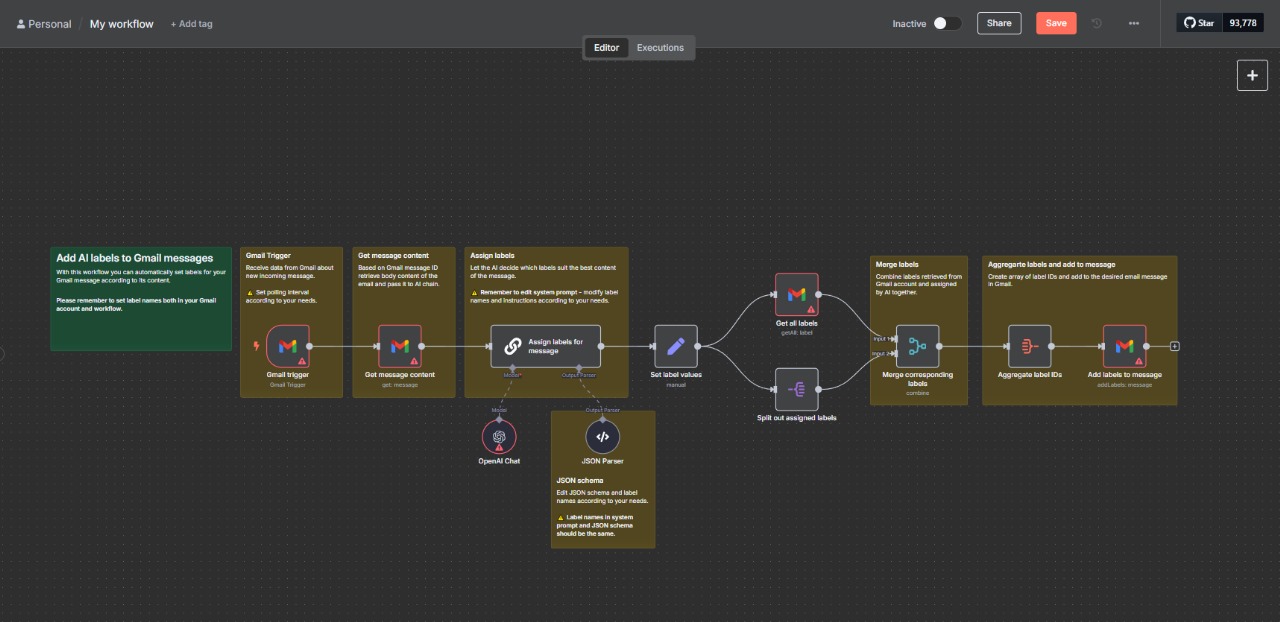Switch to the Executions tab
1280x622 pixels.
click(x=660, y=47)
